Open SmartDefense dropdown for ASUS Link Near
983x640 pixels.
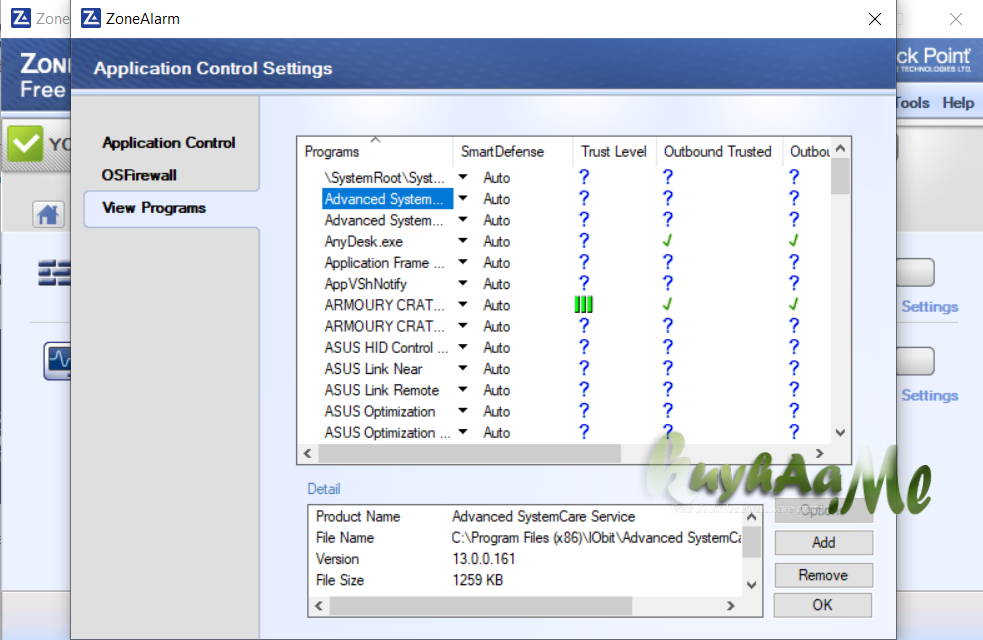click(x=463, y=368)
